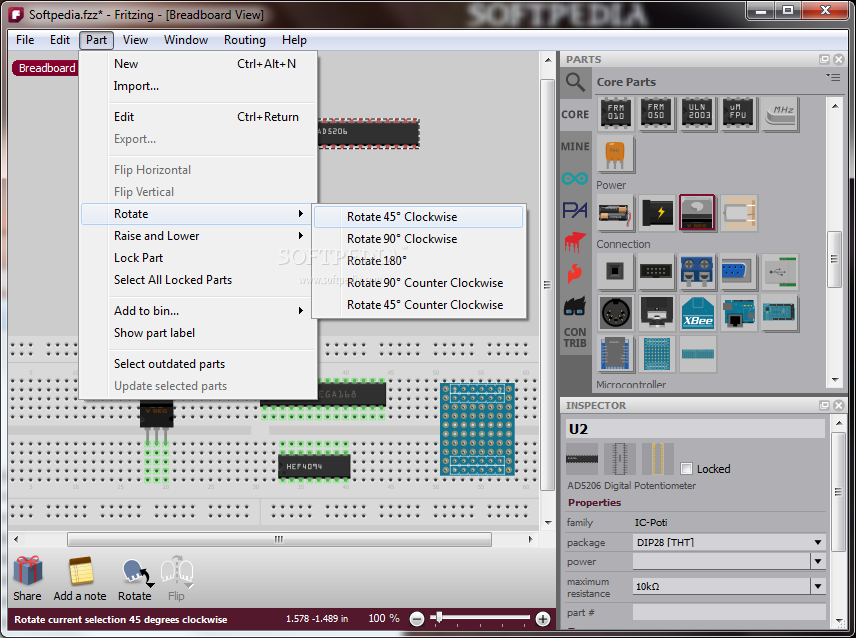856x638 pixels.
Task: Select the blue screw terminal part
Action: (x=697, y=271)
